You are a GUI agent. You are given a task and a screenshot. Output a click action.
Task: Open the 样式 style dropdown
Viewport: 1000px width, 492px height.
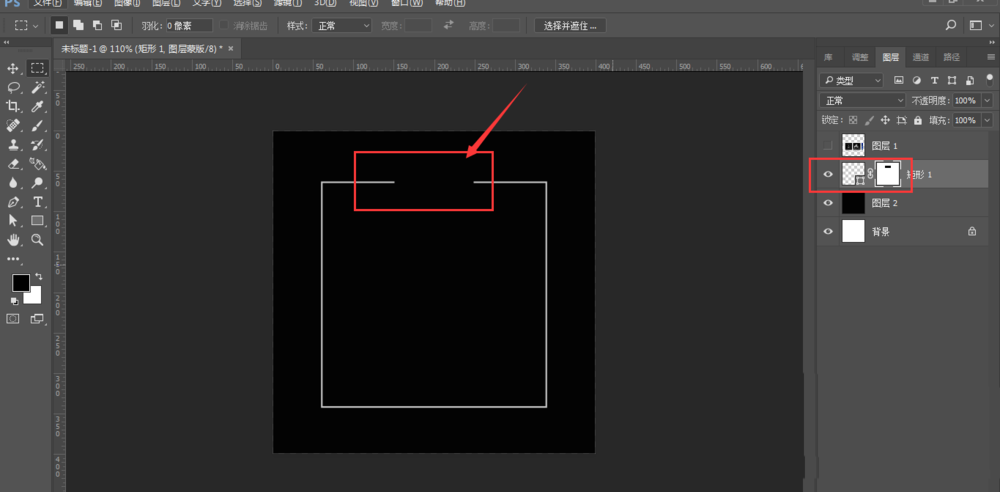point(341,25)
